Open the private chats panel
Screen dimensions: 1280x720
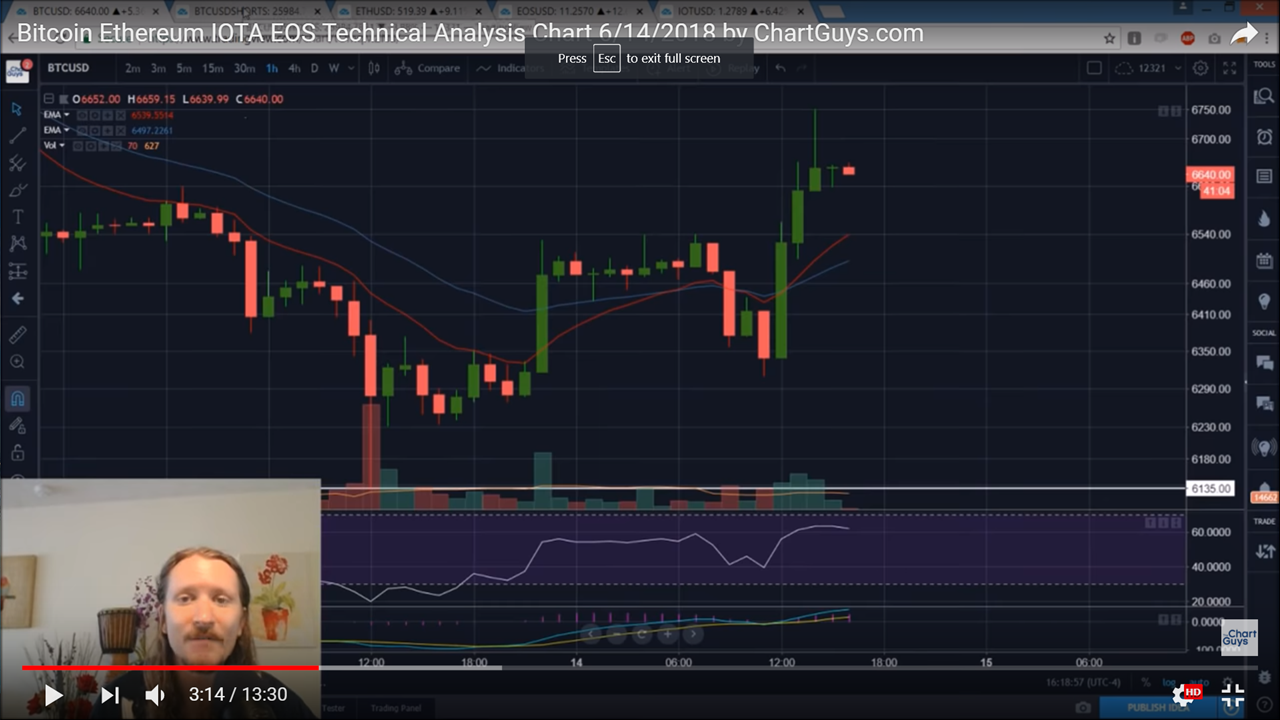[x=1264, y=403]
